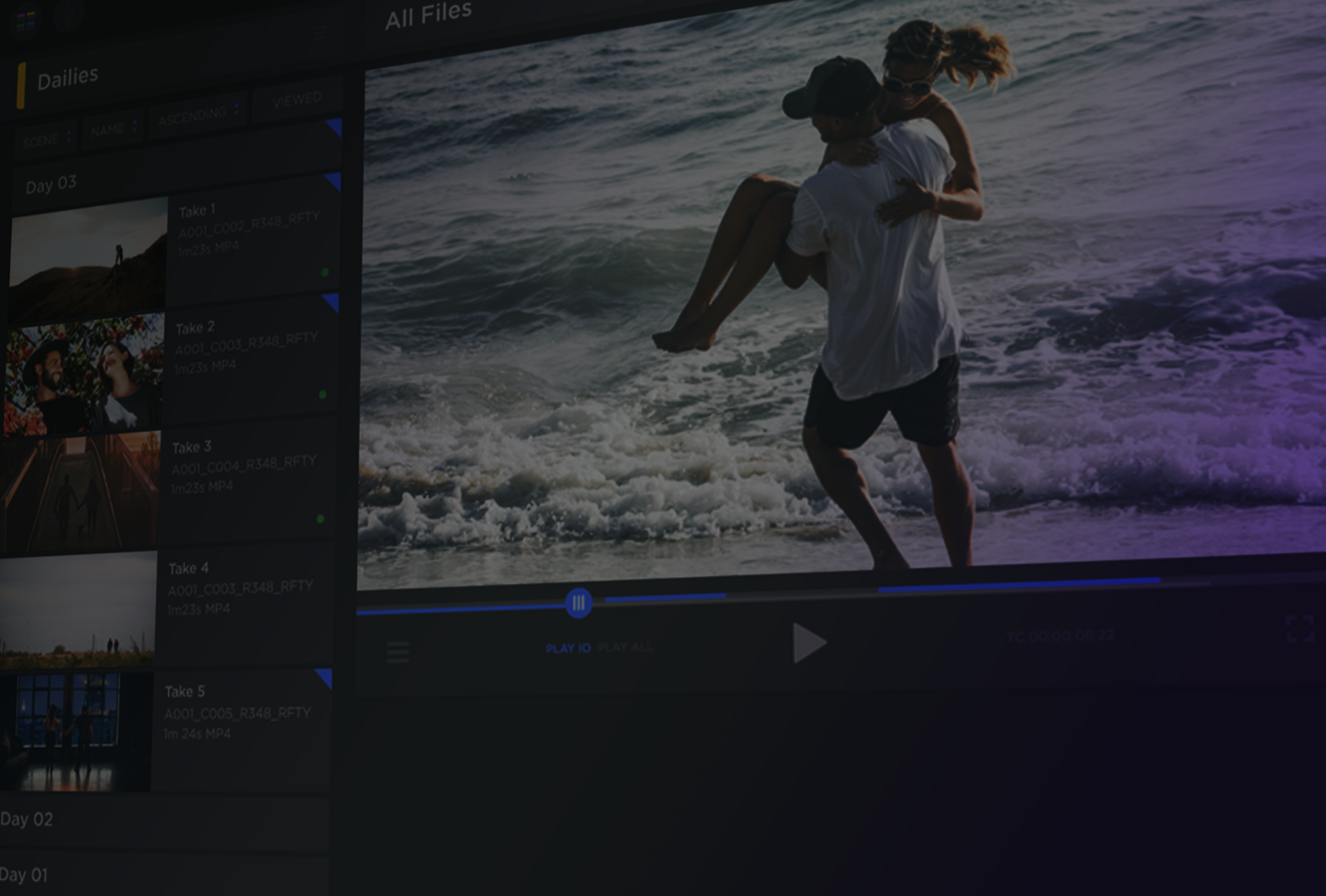The width and height of the screenshot is (1326, 896).
Task: Click filename A001_C005_R348_RFTY
Action: tap(237, 713)
